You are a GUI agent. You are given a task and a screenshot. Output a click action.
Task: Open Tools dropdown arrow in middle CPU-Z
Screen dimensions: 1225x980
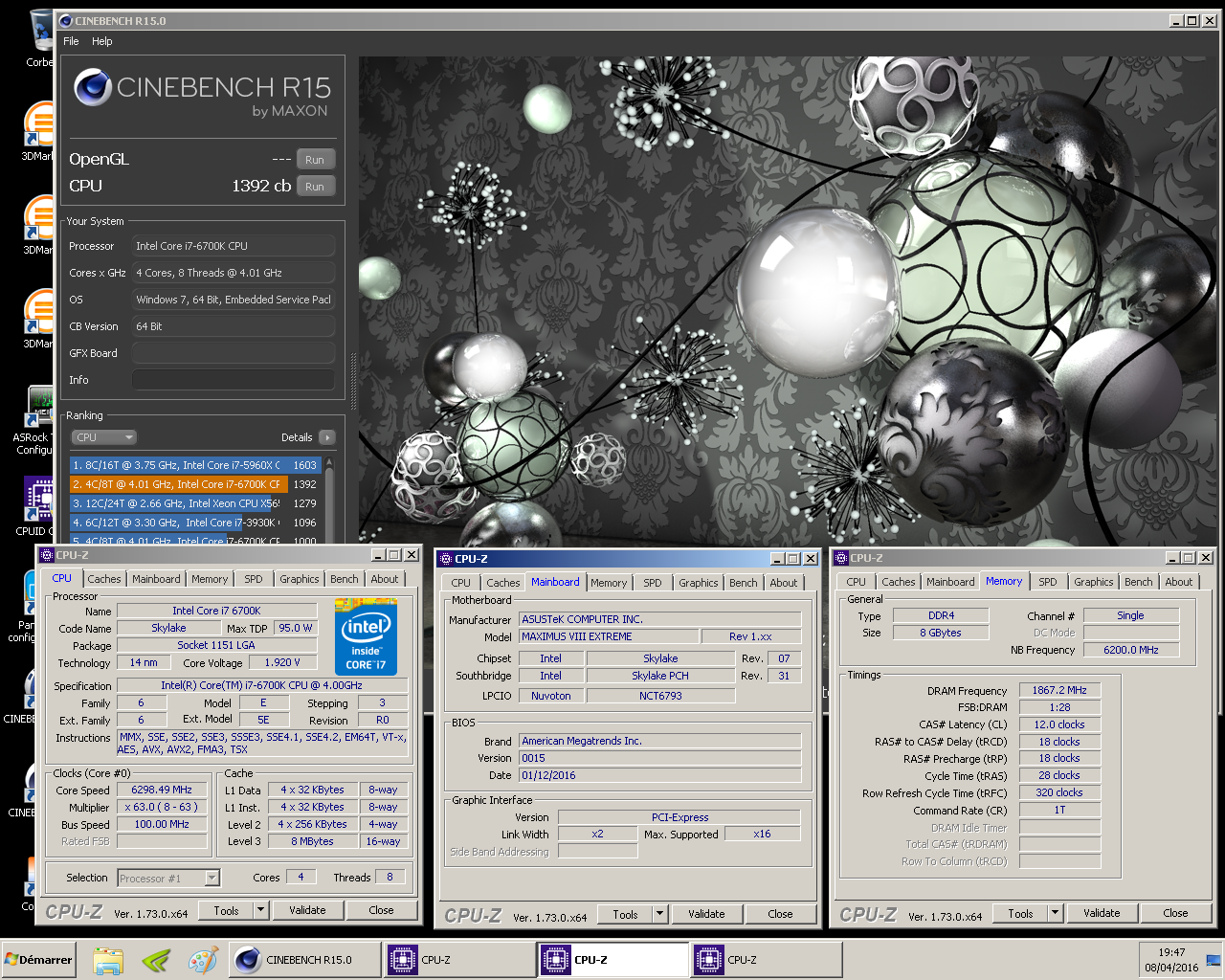click(659, 914)
